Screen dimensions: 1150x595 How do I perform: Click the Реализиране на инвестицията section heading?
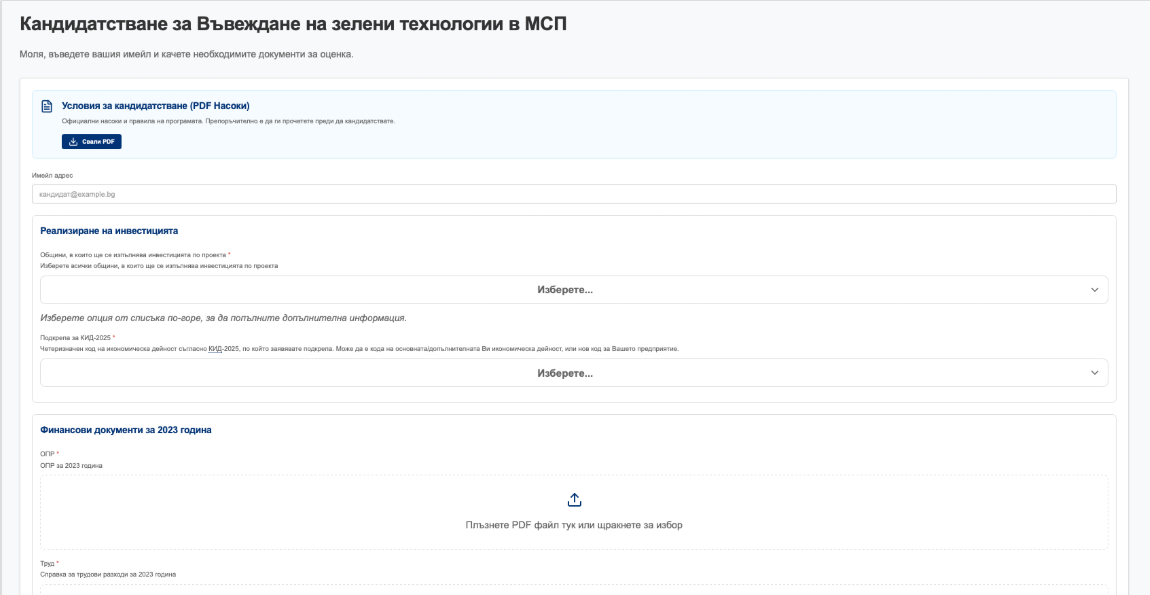pos(109,230)
